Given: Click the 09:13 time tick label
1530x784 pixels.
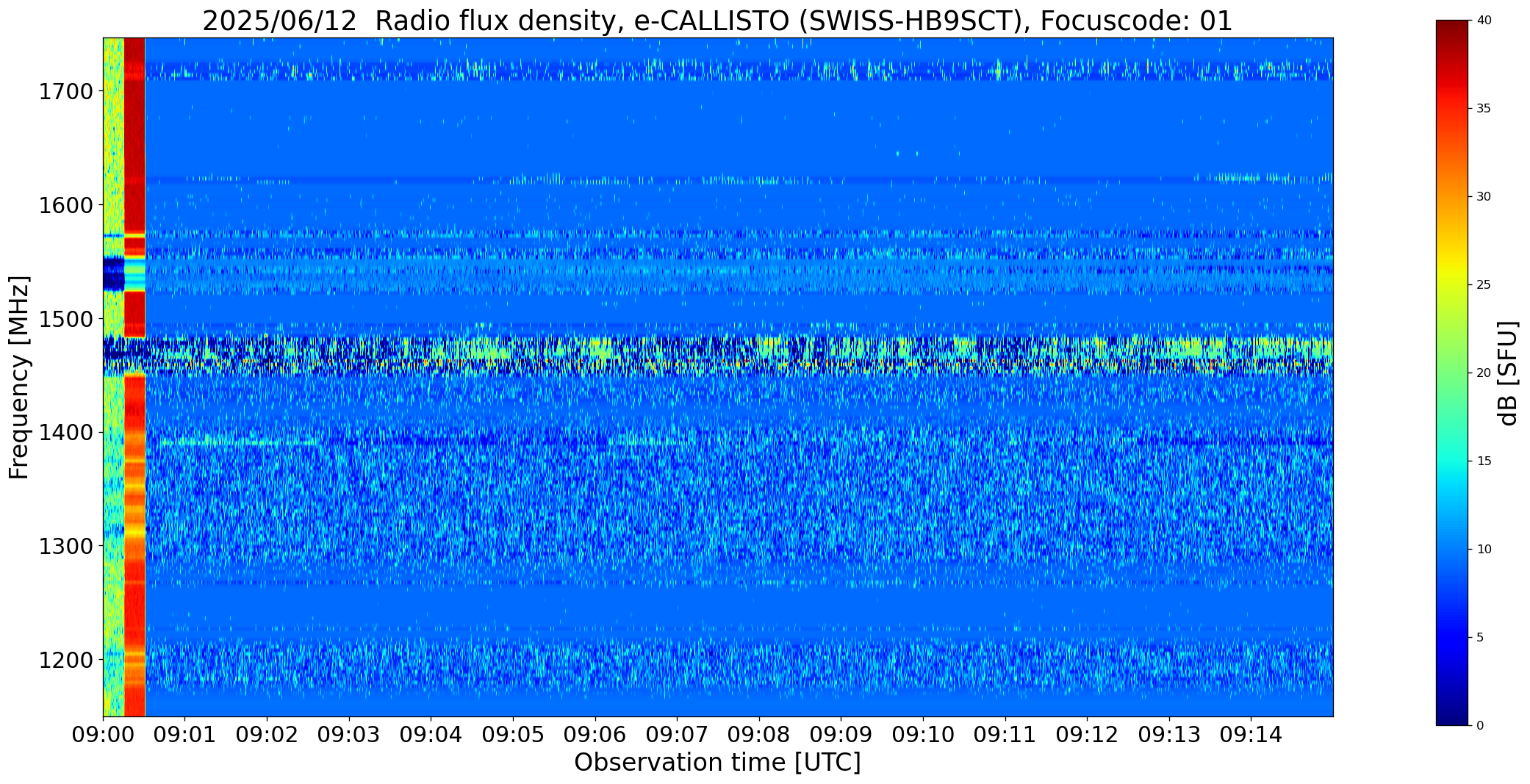Looking at the screenshot, I should coord(1169,735).
